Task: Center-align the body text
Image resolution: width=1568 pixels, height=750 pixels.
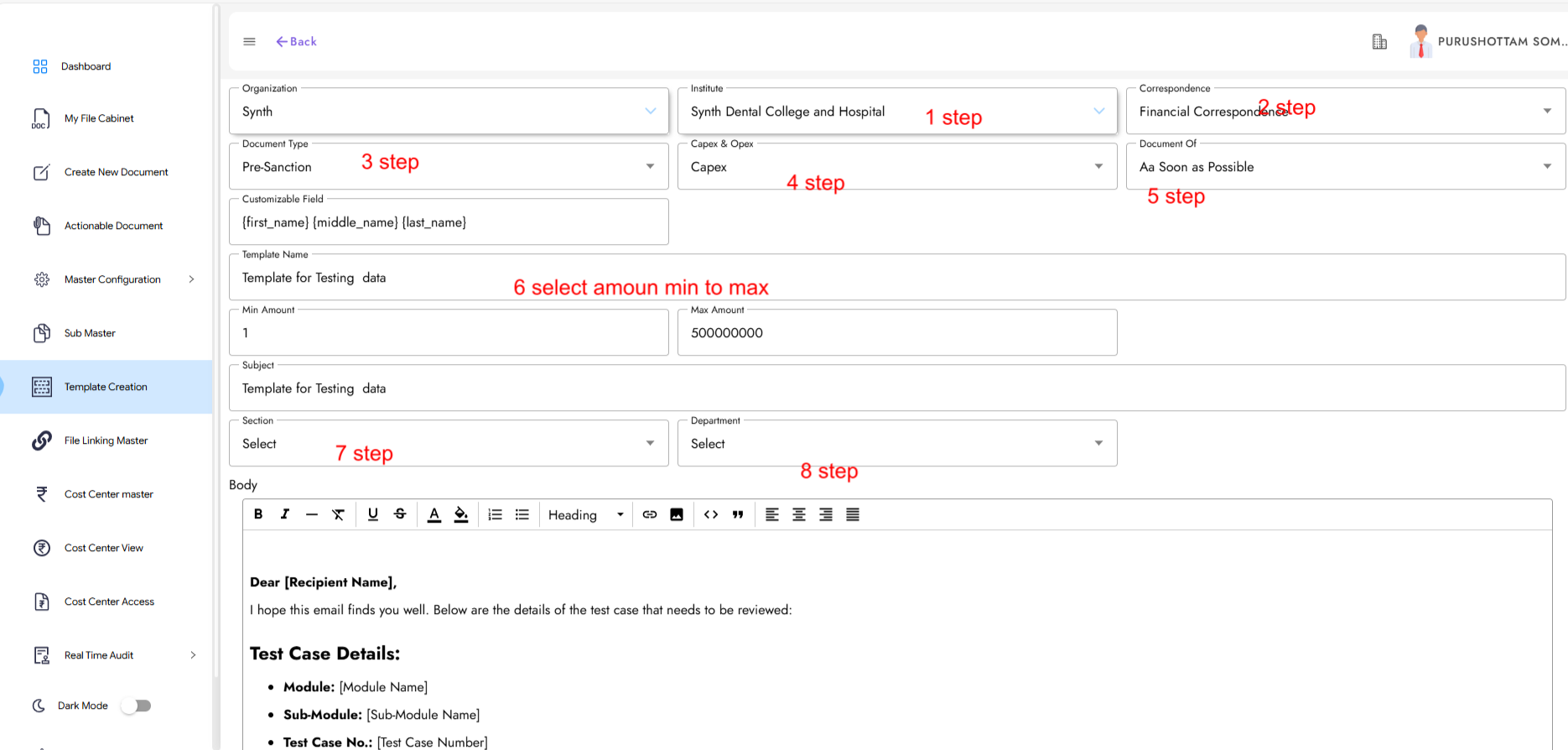Action: 799,514
